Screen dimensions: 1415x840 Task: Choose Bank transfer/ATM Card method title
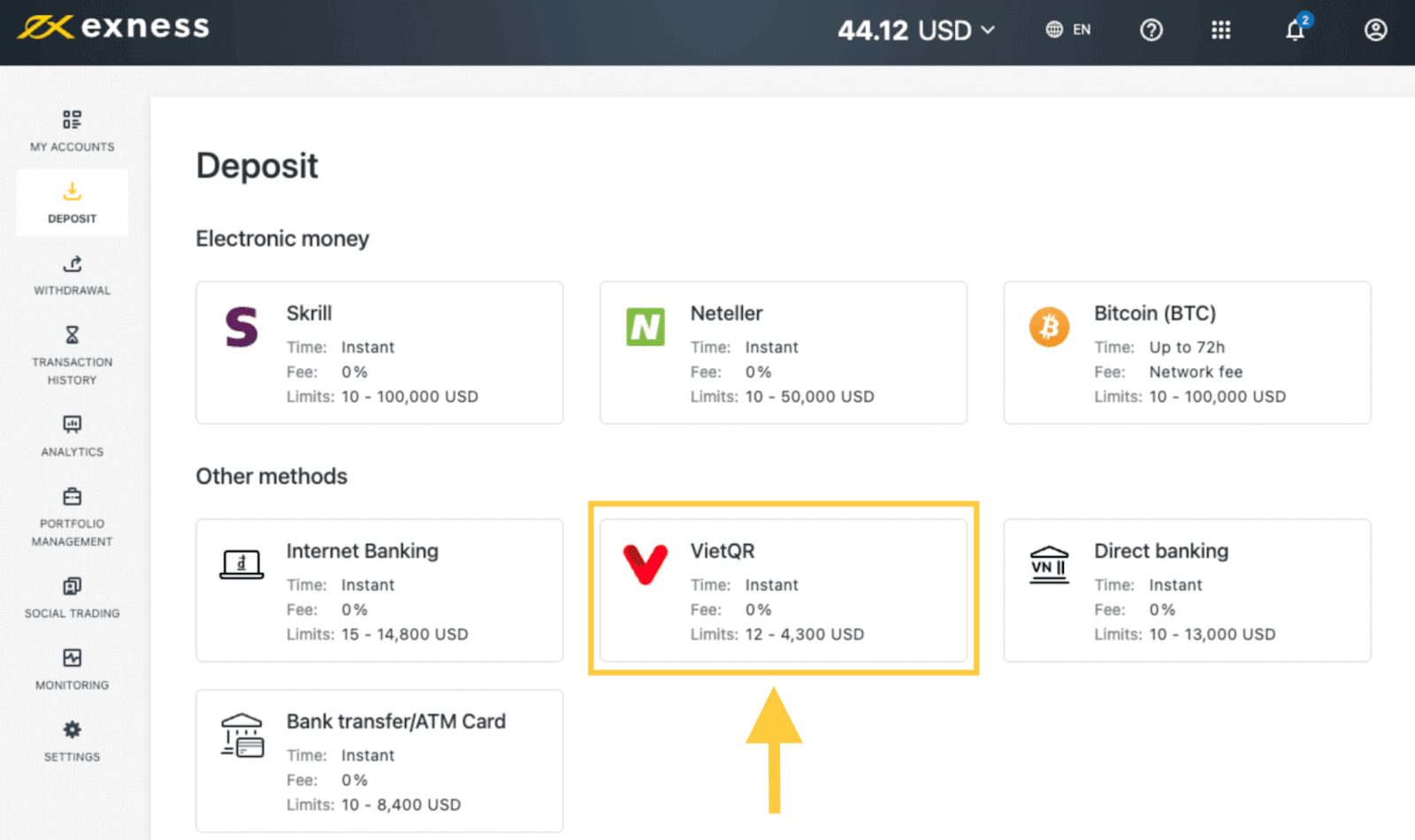point(396,722)
